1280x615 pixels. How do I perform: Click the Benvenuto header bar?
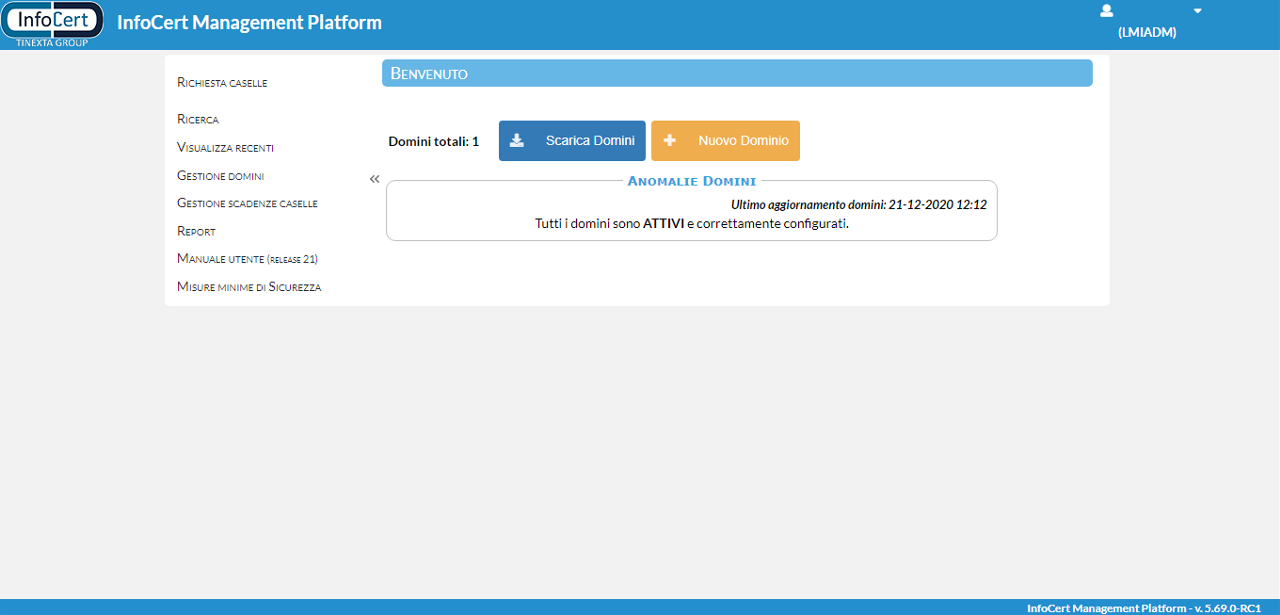coord(736,73)
